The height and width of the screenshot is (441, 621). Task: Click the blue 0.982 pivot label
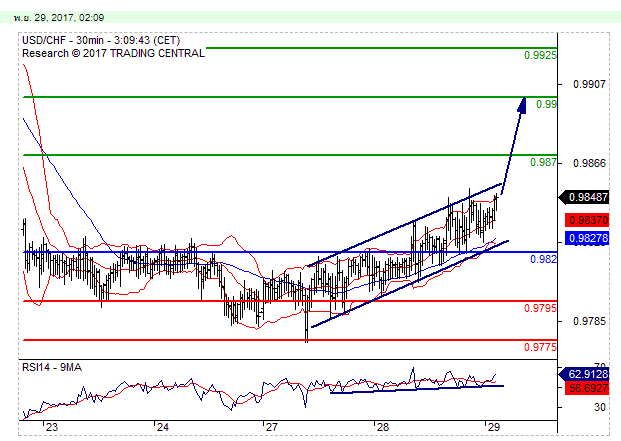[543, 259]
